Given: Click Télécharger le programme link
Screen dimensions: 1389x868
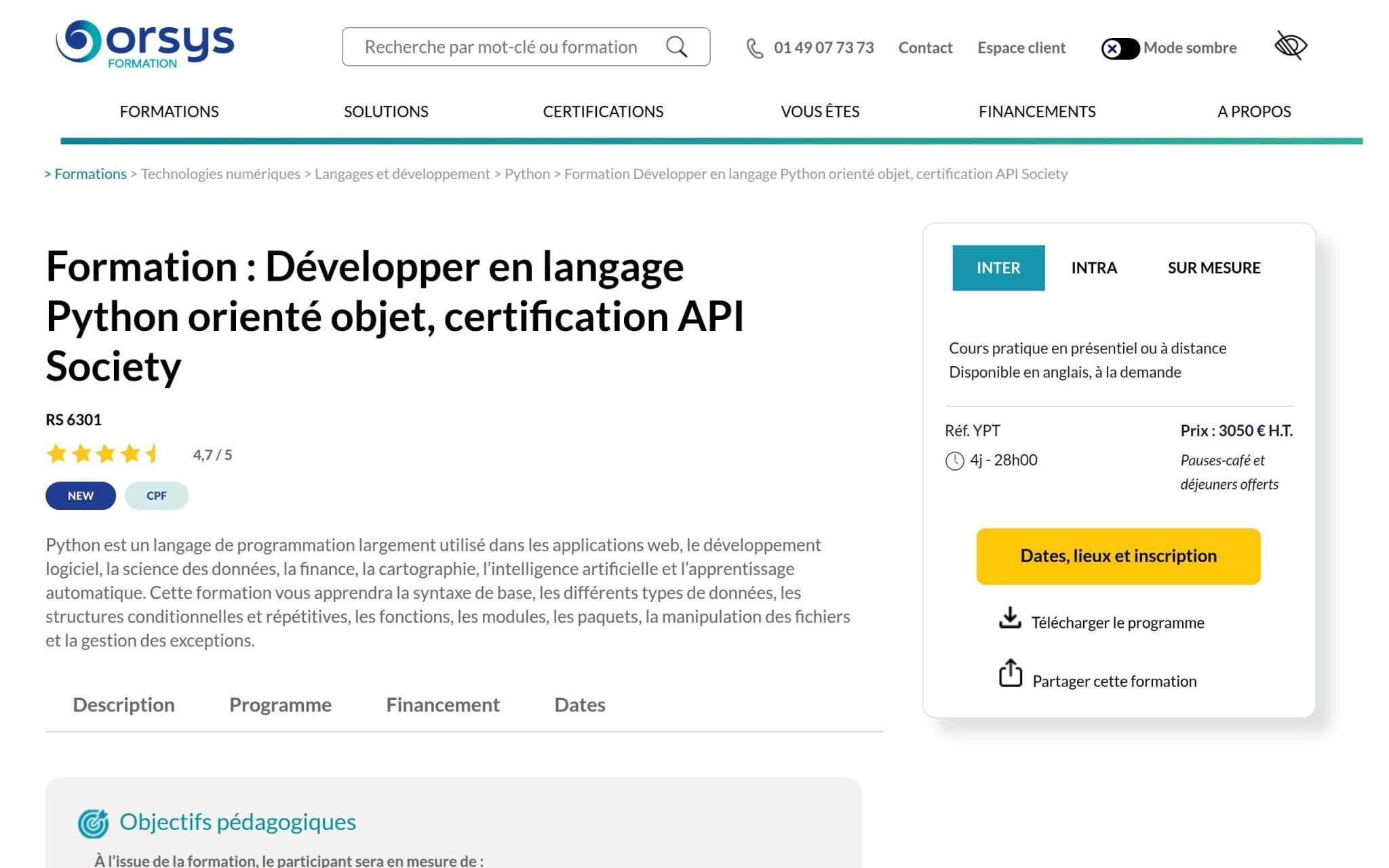Looking at the screenshot, I should click(1118, 623).
